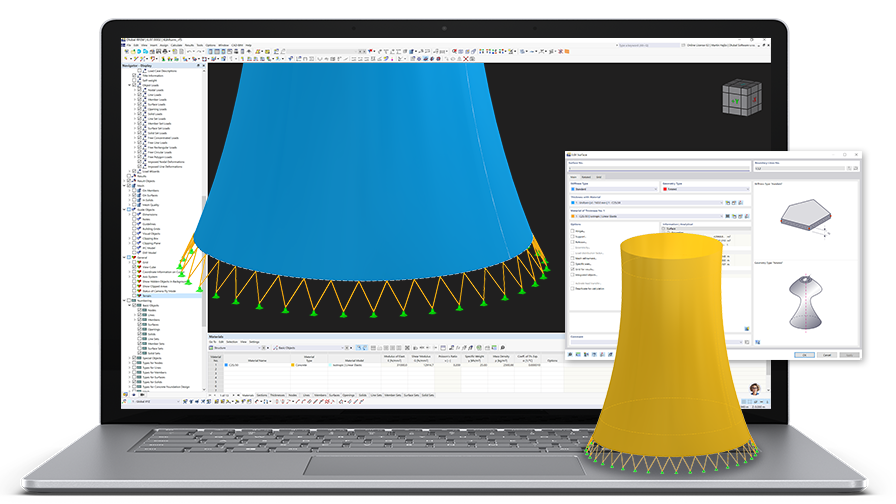Enable the Mesh refinement checkbox

(x=573, y=258)
